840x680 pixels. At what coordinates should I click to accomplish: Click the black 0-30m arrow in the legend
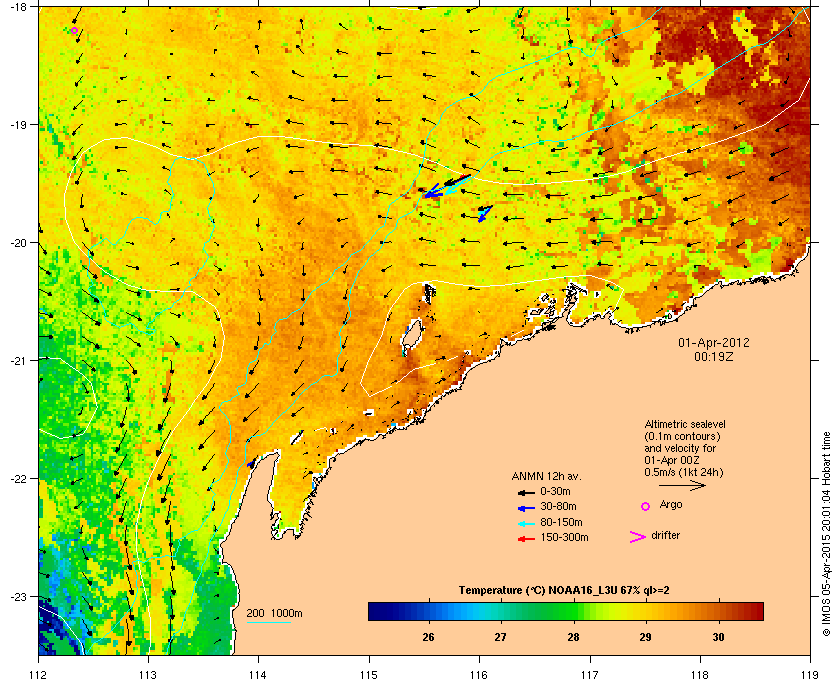(x=526, y=492)
